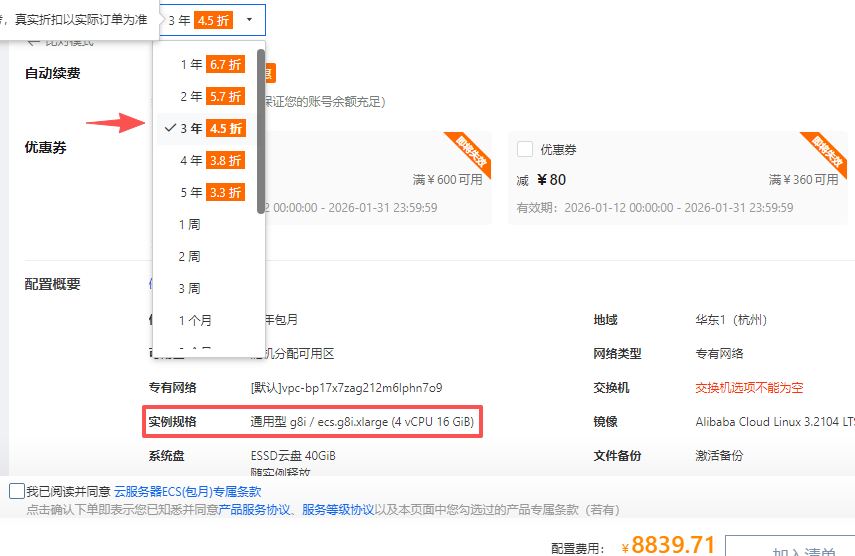855x556 pixels.
Task: Click the 3.3 折 discount badge
Action: (x=225, y=193)
